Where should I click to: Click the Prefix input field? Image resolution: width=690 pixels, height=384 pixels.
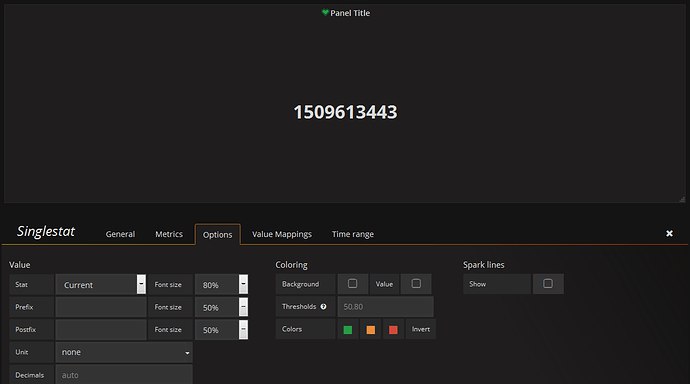point(101,307)
